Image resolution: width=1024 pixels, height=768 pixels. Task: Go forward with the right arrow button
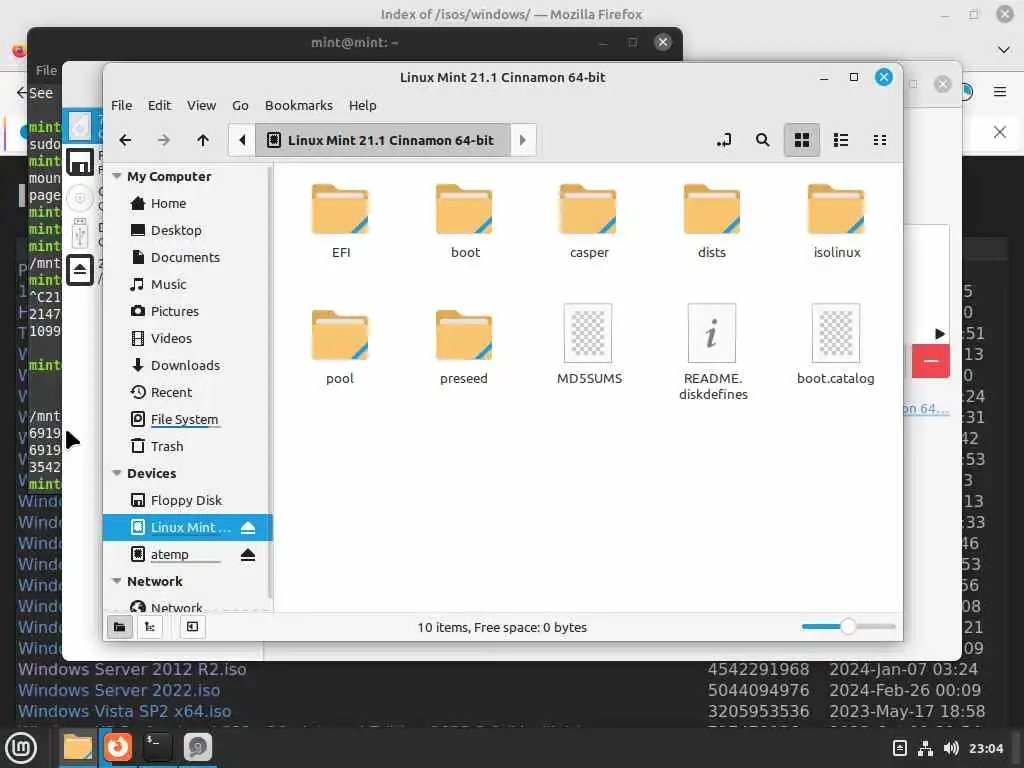click(164, 140)
